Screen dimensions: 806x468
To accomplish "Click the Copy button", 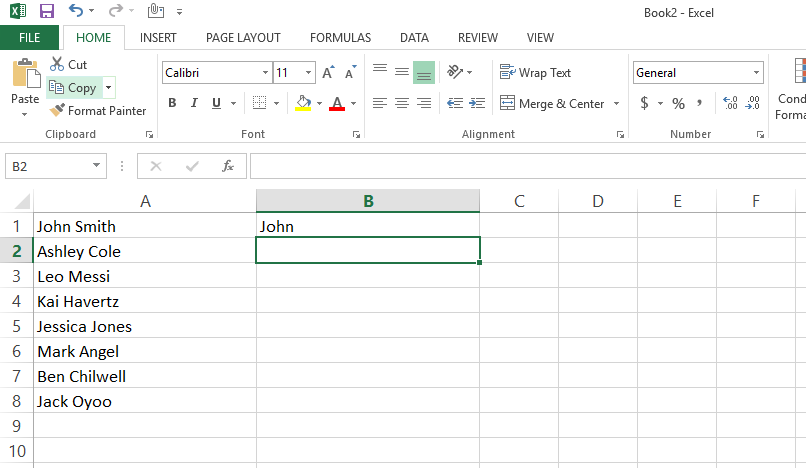I will [75, 87].
